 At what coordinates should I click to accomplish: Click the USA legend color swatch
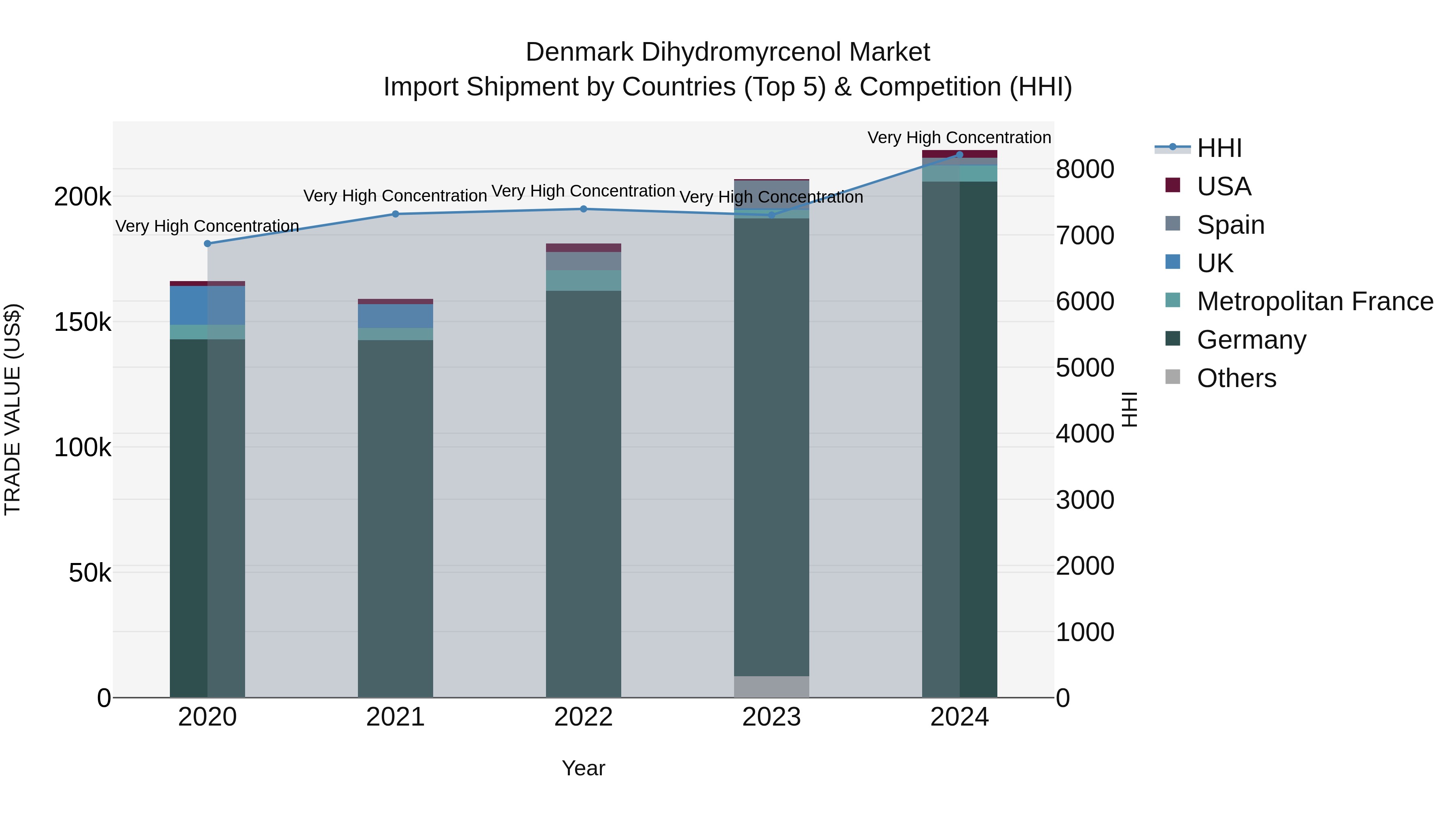click(x=1173, y=185)
